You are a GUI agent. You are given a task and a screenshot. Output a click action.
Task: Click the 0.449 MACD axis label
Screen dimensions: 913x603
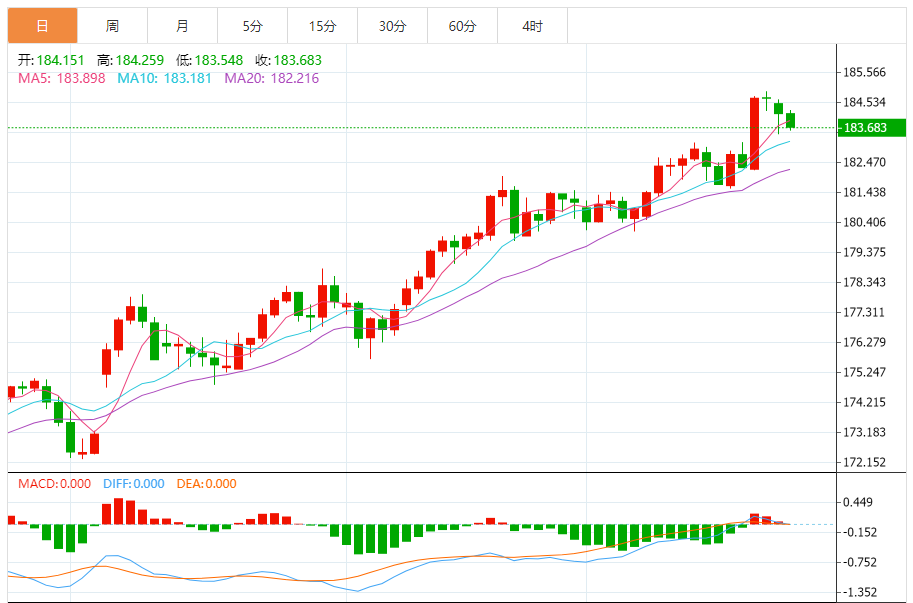[858, 502]
